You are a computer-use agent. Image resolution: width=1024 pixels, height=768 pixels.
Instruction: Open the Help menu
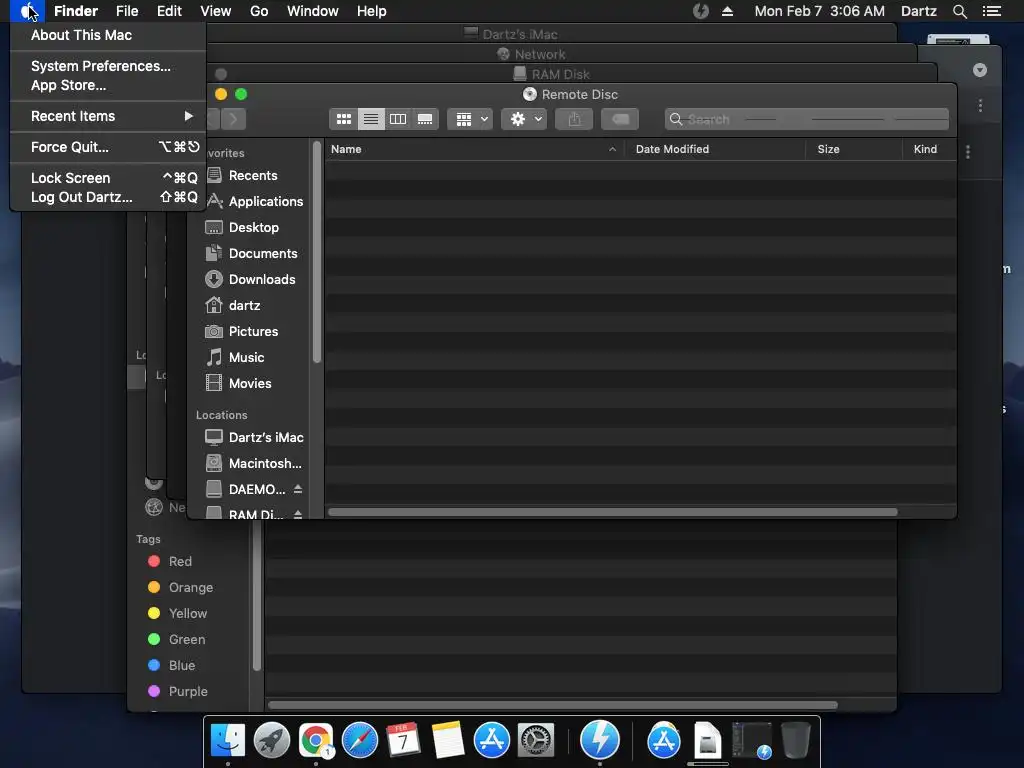tap(371, 11)
